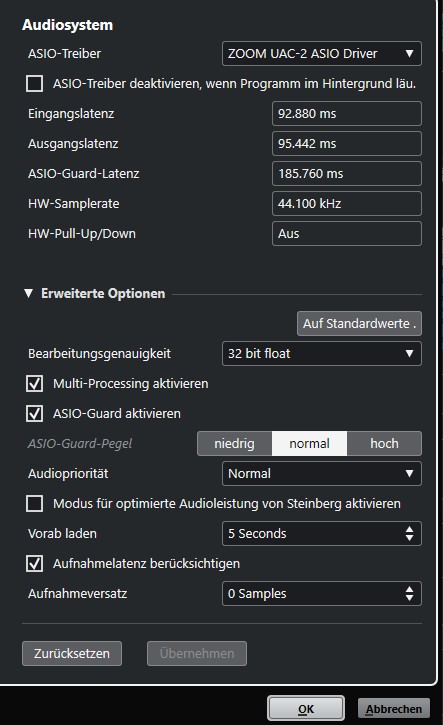Image resolution: width=443 pixels, height=725 pixels.
Task: Click the Zurücksetzen button
Action: (x=72, y=654)
